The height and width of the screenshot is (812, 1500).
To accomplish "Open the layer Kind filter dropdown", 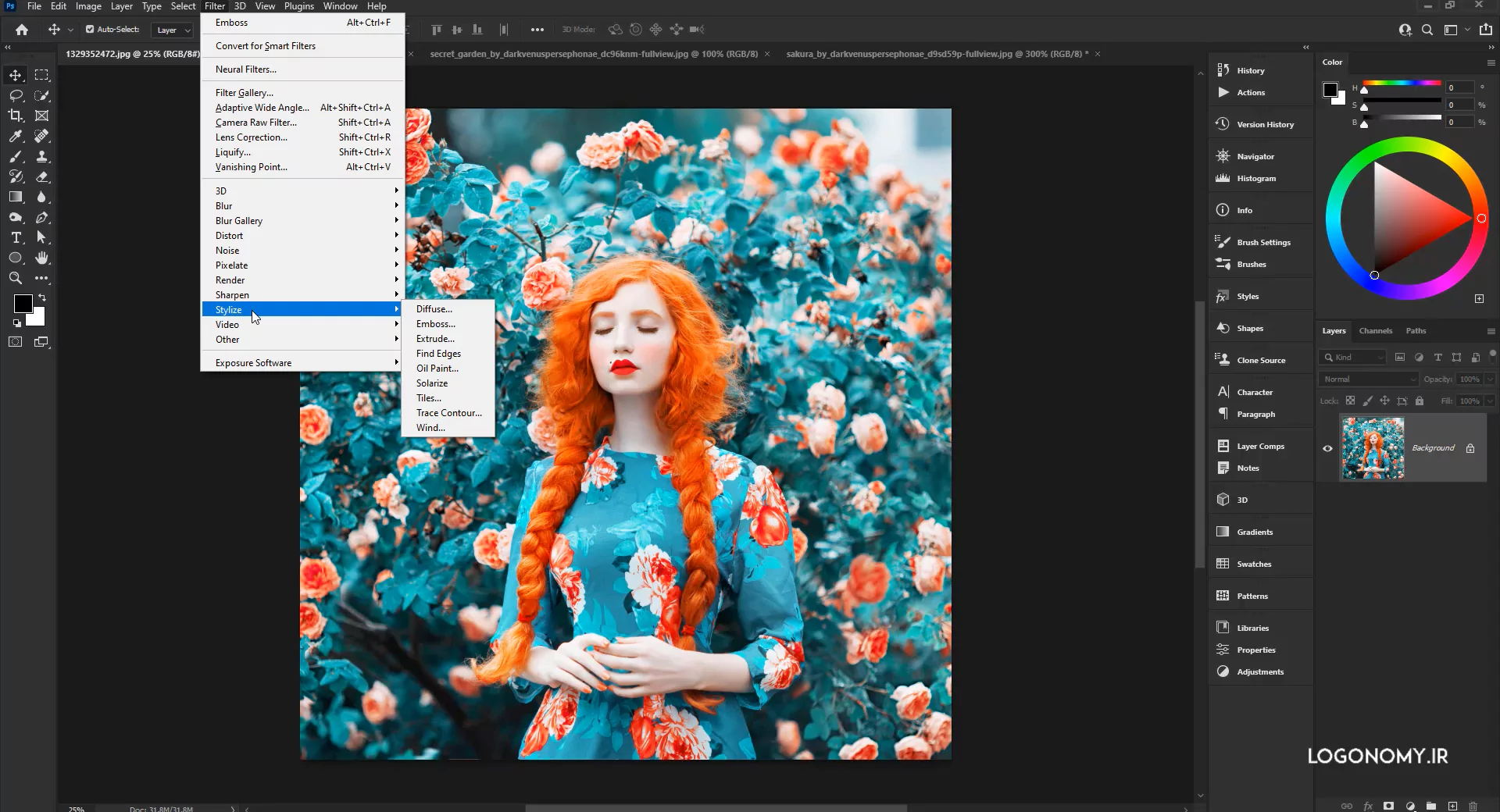I will [1352, 357].
